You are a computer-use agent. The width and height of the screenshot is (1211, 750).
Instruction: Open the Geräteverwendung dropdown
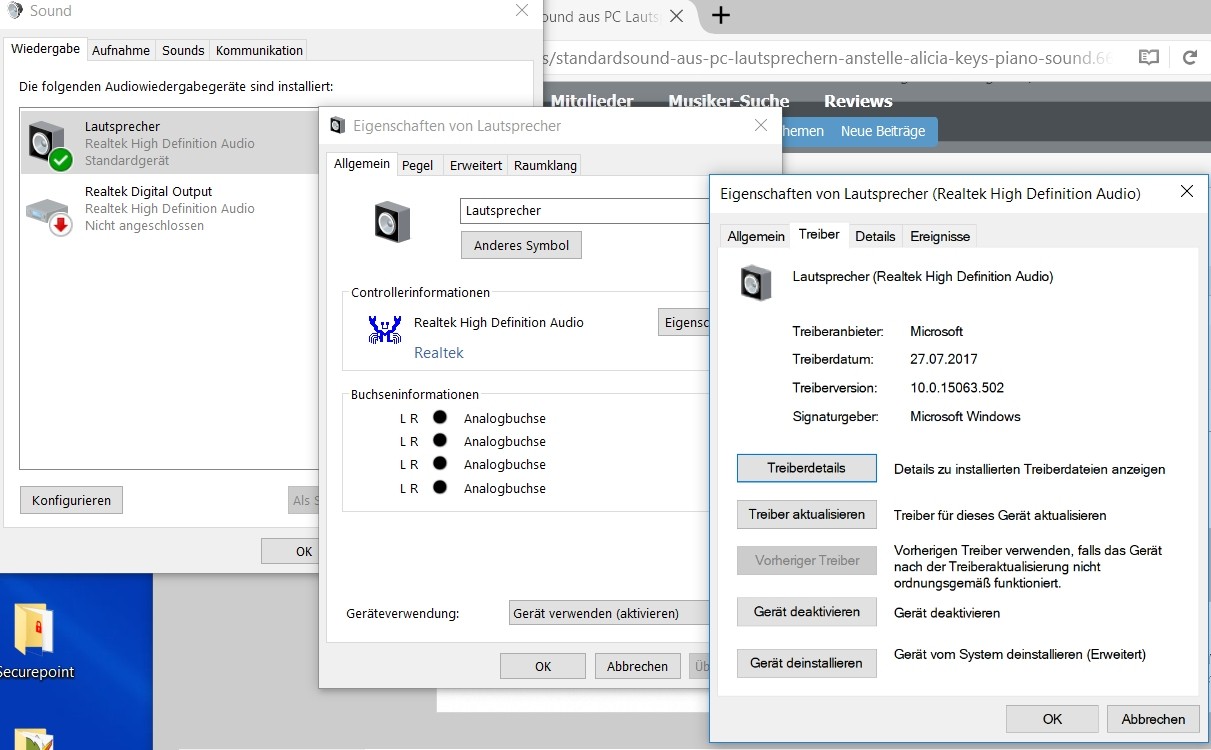coord(609,613)
